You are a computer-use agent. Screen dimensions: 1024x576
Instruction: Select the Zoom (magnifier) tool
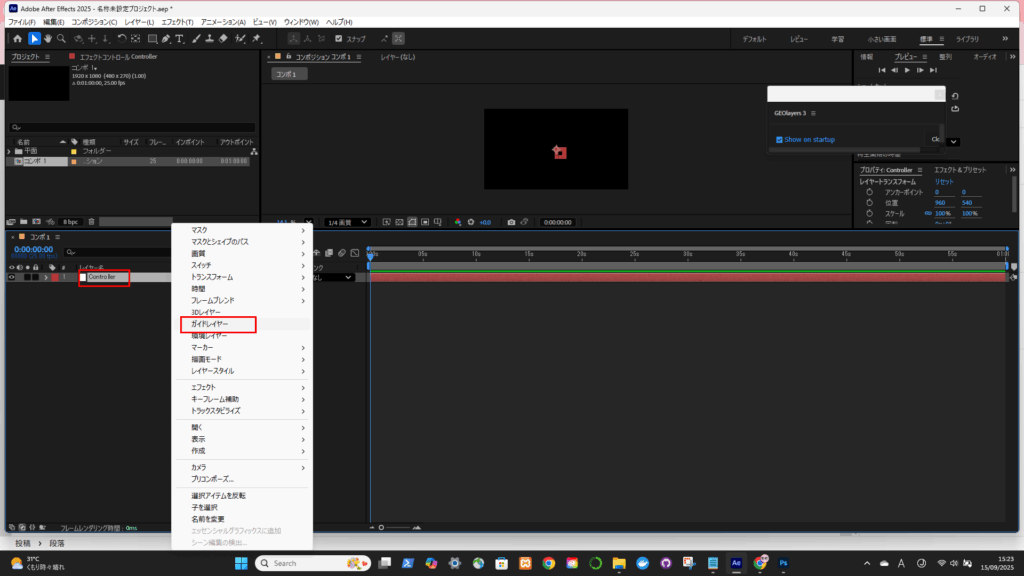(x=61, y=38)
